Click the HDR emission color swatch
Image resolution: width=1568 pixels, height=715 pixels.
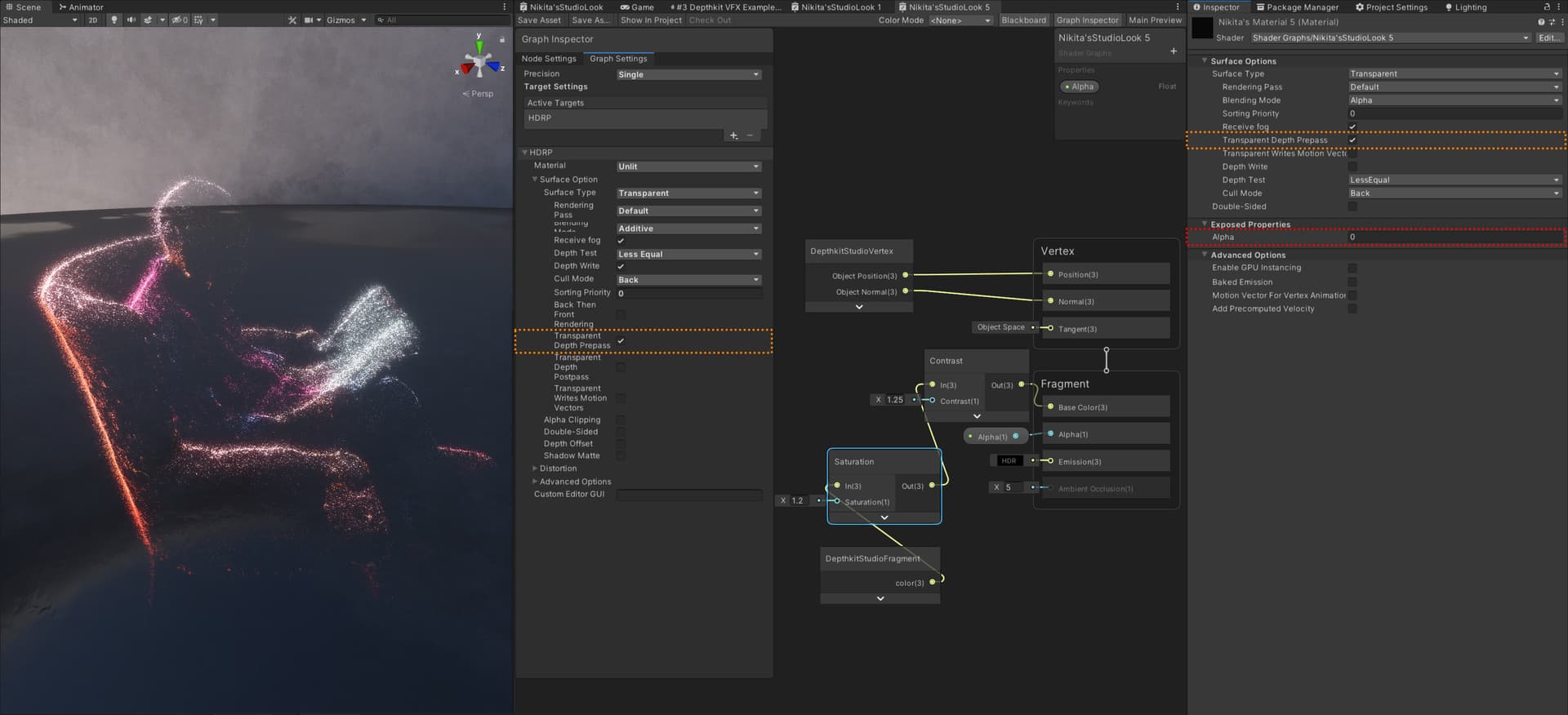coord(1009,461)
